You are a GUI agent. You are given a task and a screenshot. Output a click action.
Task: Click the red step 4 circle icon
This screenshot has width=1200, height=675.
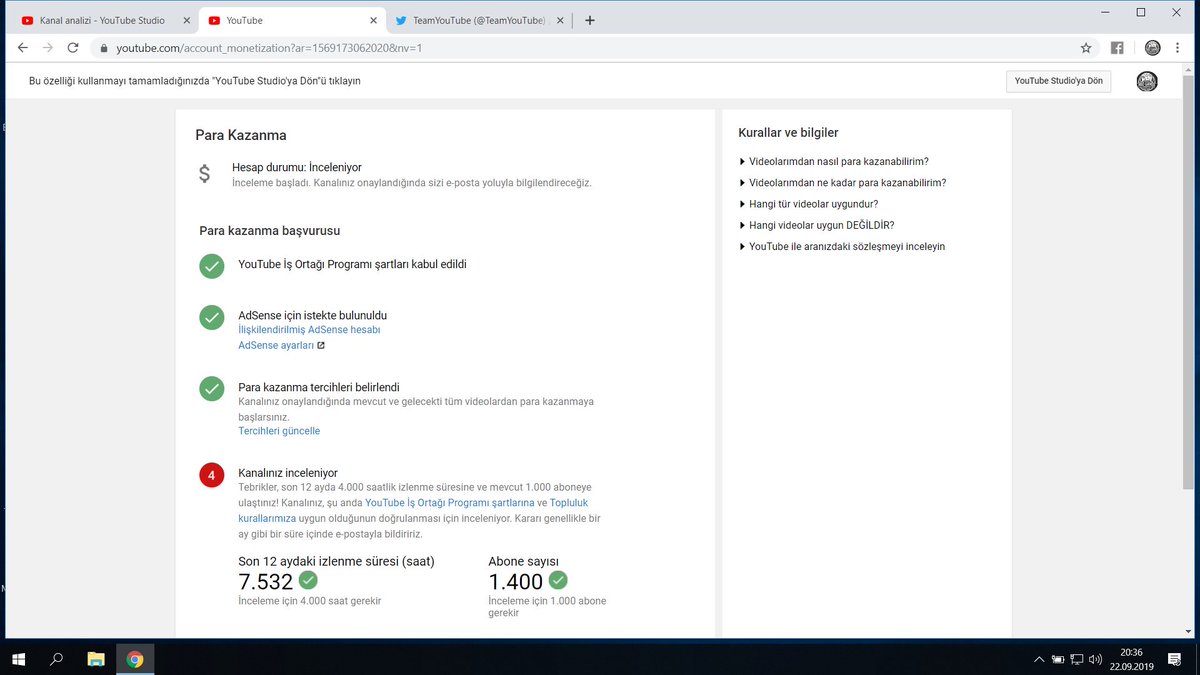211,475
